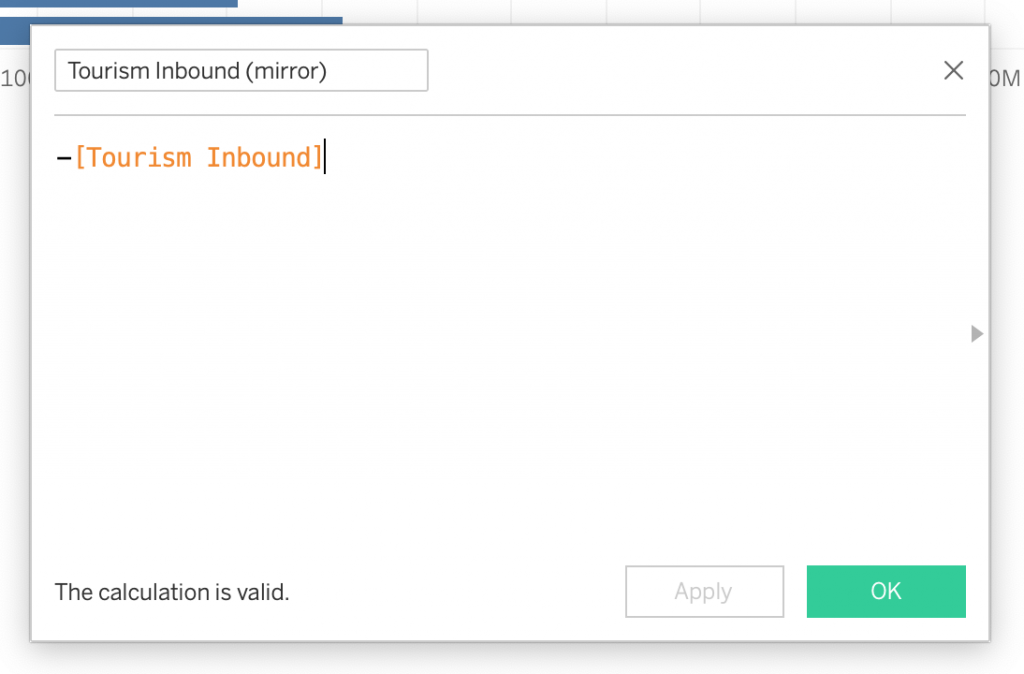Screen dimensions: 1024x674
Task: Select the shorter blue bar at the top
Action: pos(118,3)
